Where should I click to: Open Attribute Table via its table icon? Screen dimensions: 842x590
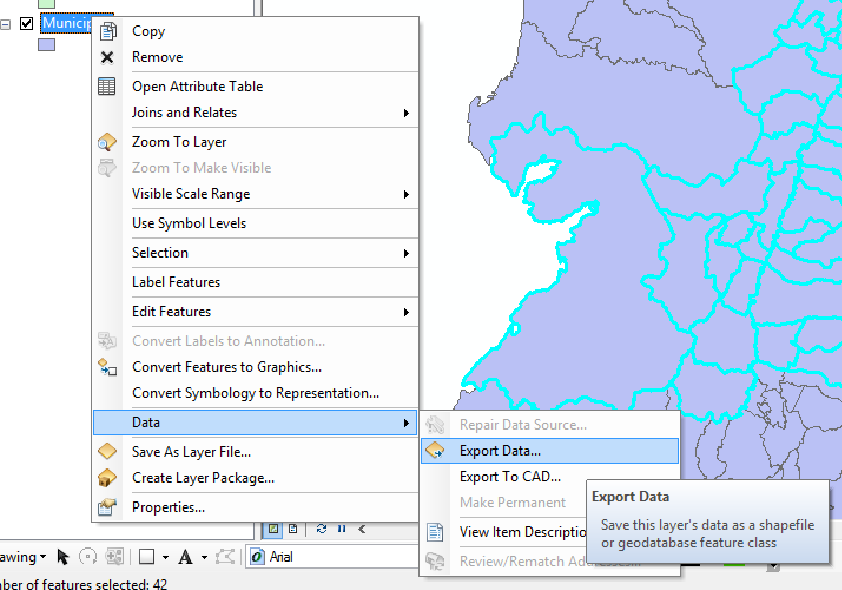coord(107,86)
